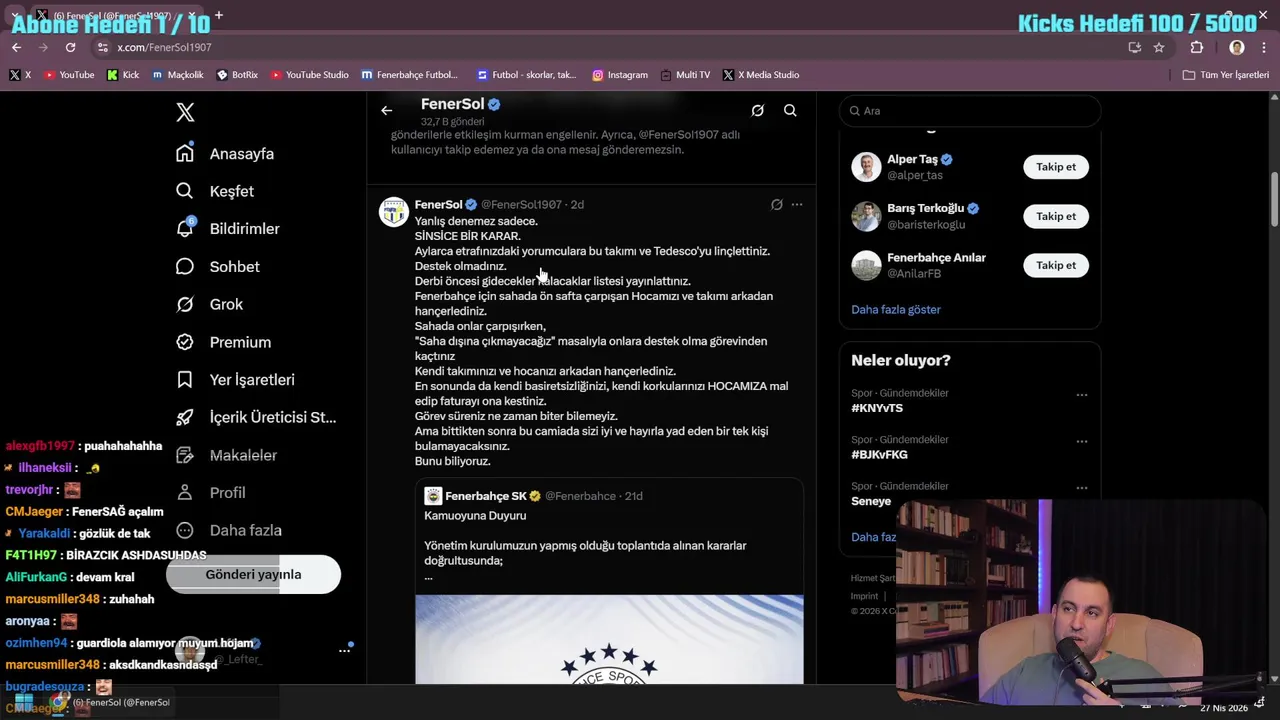
Task: Open YouTube Studio bookmark
Action: click(x=310, y=75)
